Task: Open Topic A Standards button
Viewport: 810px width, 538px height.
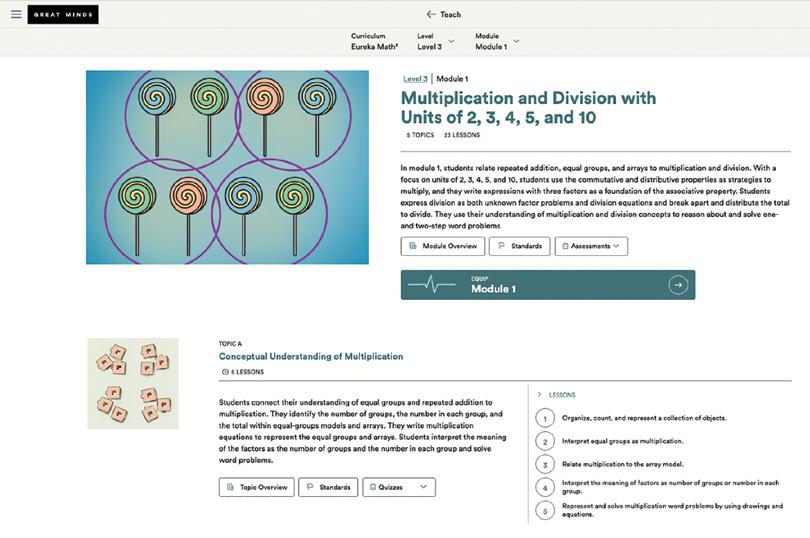Action: (328, 487)
